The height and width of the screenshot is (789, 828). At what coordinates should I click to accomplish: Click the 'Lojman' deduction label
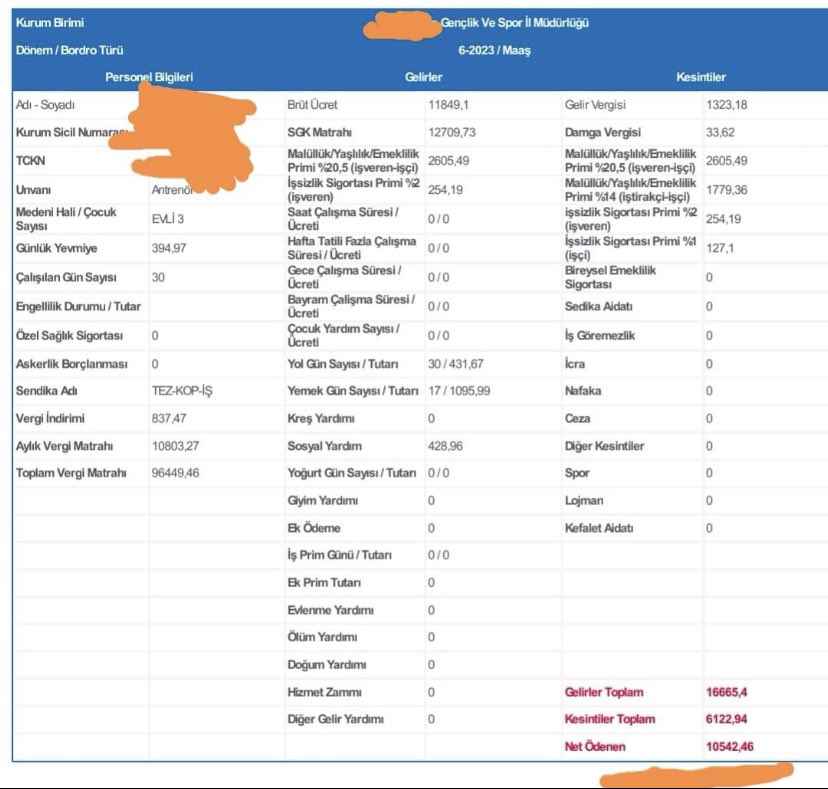[x=584, y=500]
